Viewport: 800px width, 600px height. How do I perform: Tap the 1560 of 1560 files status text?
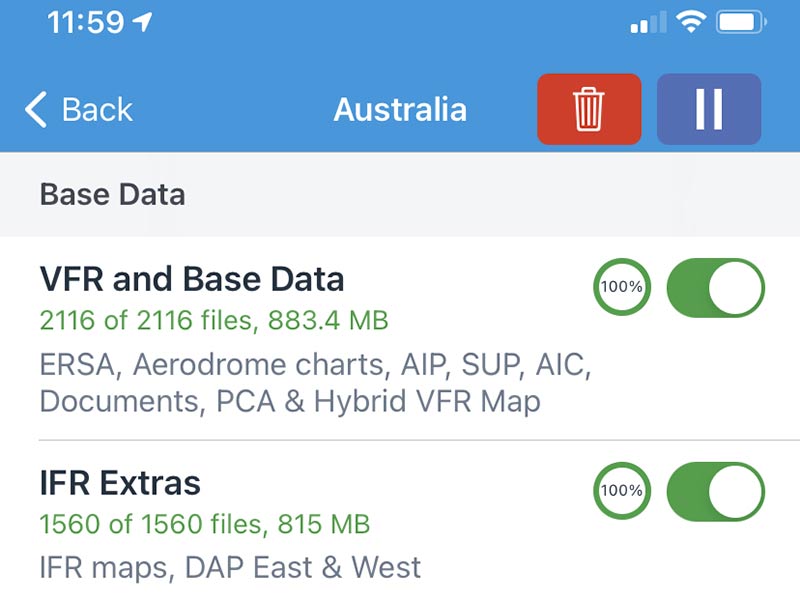pos(205,524)
